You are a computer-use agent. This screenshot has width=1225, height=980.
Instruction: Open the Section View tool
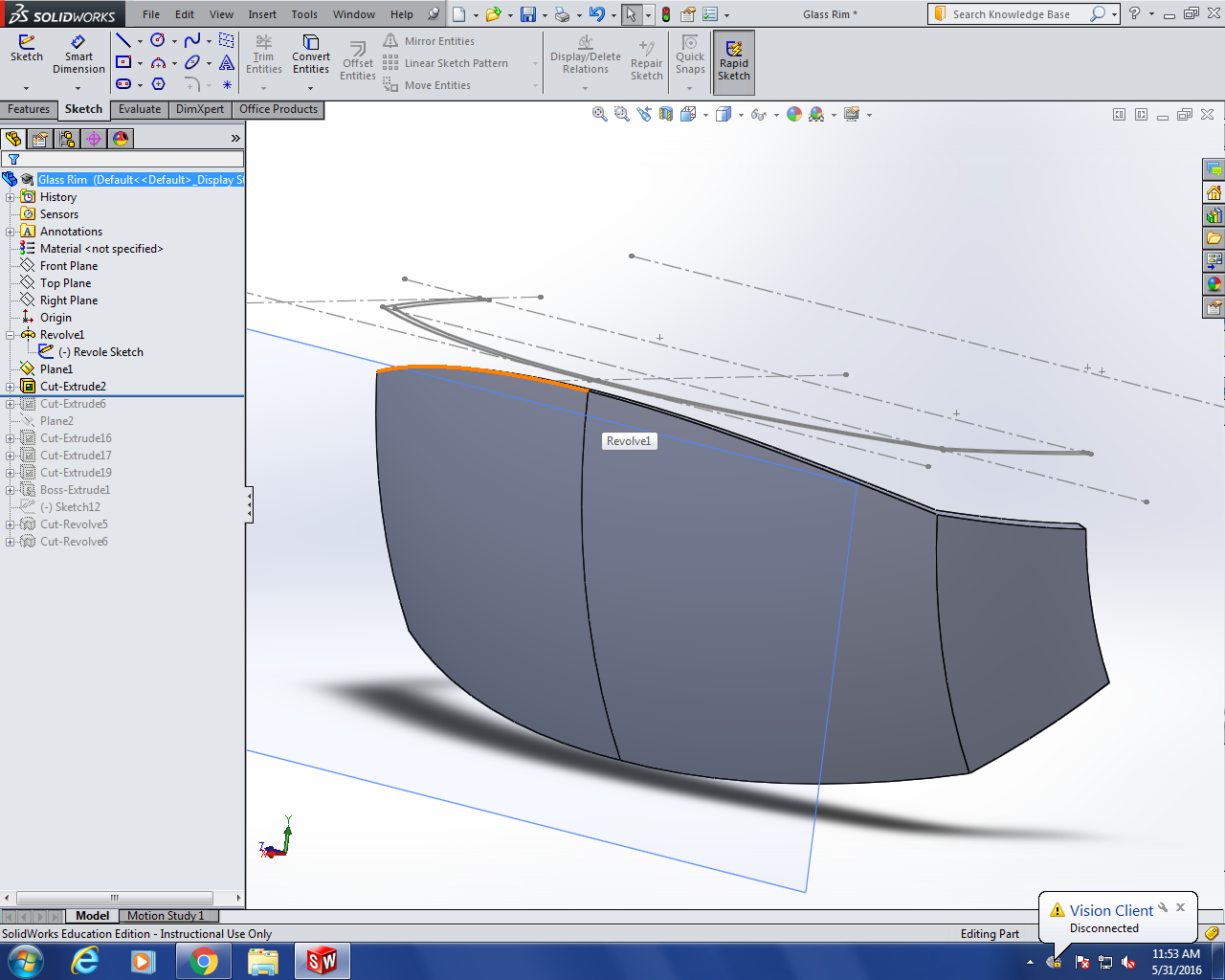point(666,115)
